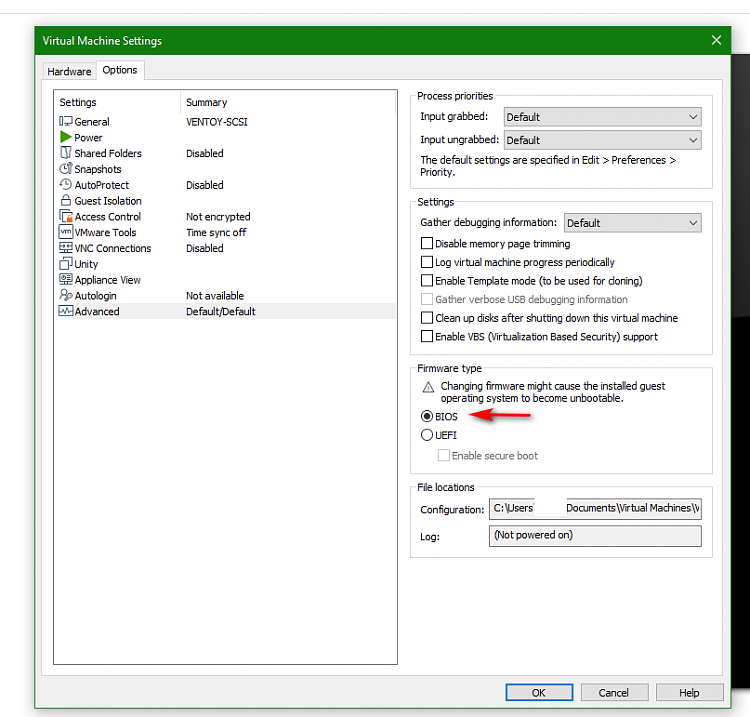Click the Settings column header
The height and width of the screenshot is (717, 750).
pyautogui.click(x=78, y=102)
